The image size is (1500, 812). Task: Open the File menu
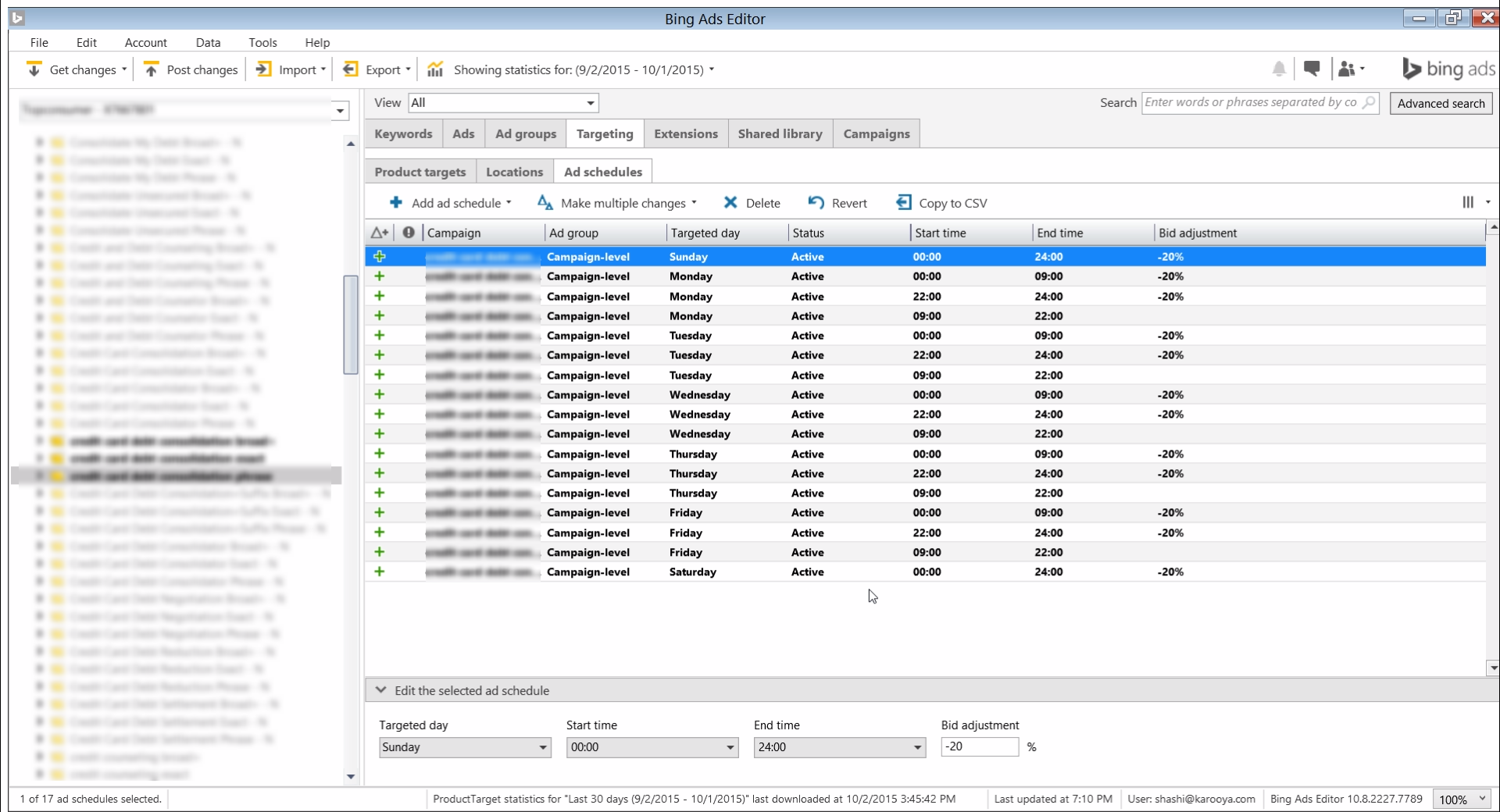point(39,42)
